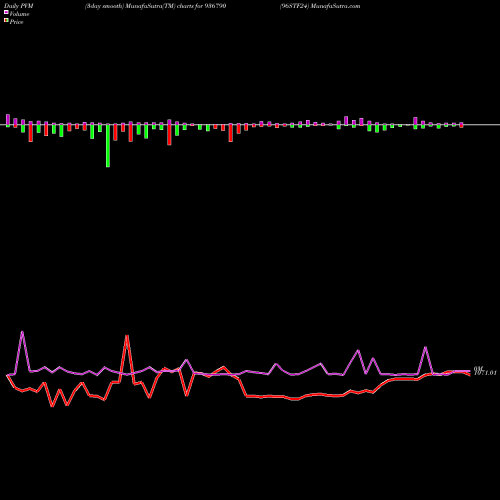This screenshot has width=500, height=500.
Task: Click the '(3day smooth) MunafaSutra(TM) charts for 936790' heading
Action: (x=155, y=6)
